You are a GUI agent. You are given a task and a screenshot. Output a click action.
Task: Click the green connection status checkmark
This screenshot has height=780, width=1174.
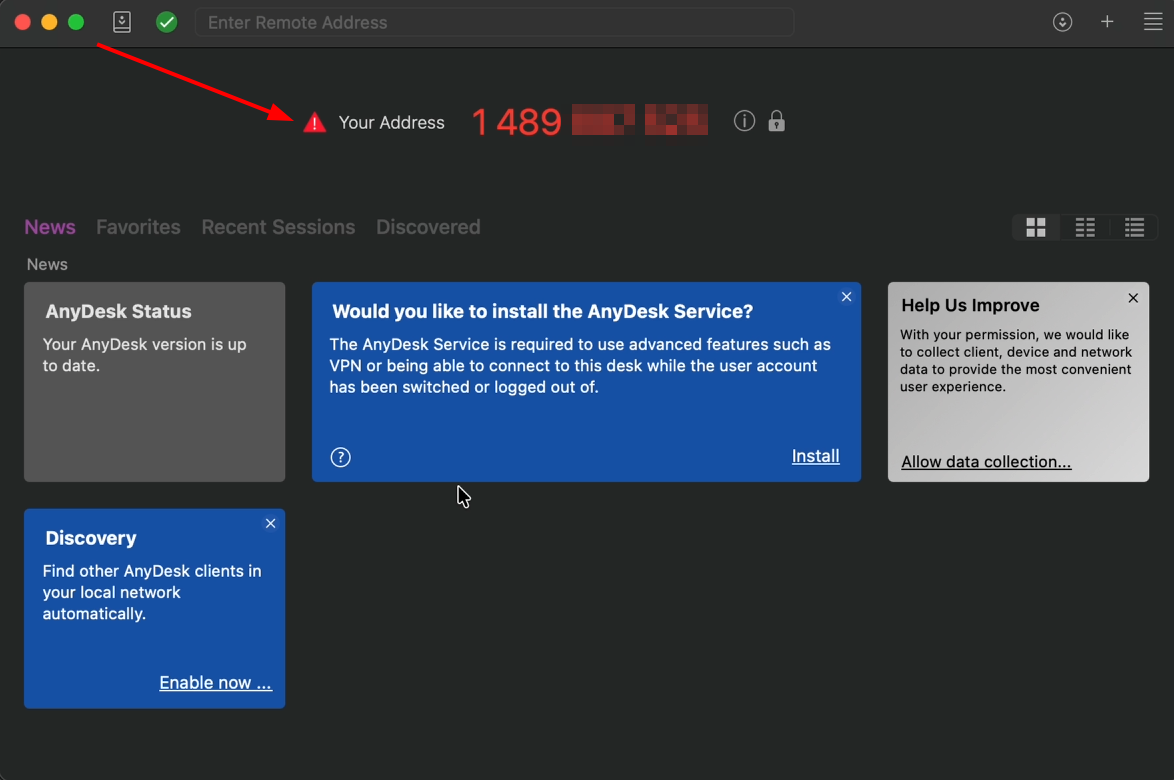(x=167, y=22)
